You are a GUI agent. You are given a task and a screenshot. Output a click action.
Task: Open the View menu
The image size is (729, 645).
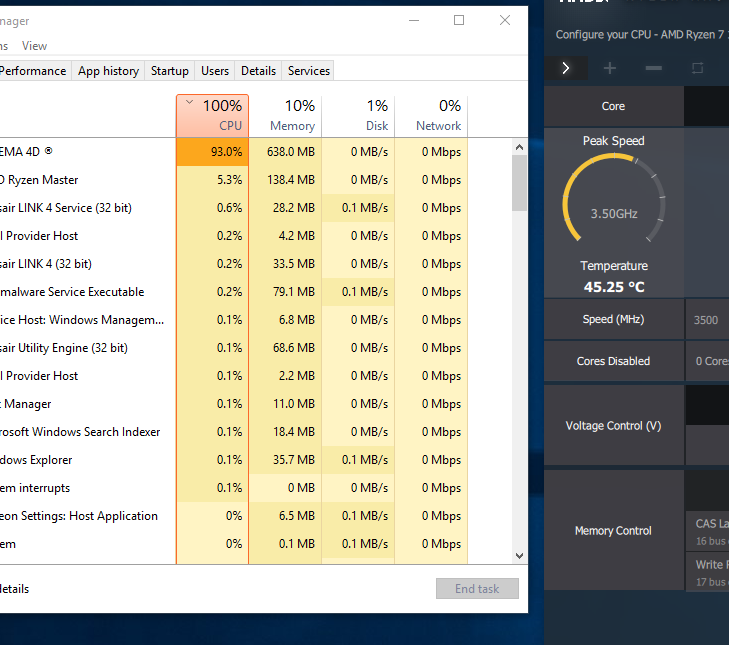[34, 46]
